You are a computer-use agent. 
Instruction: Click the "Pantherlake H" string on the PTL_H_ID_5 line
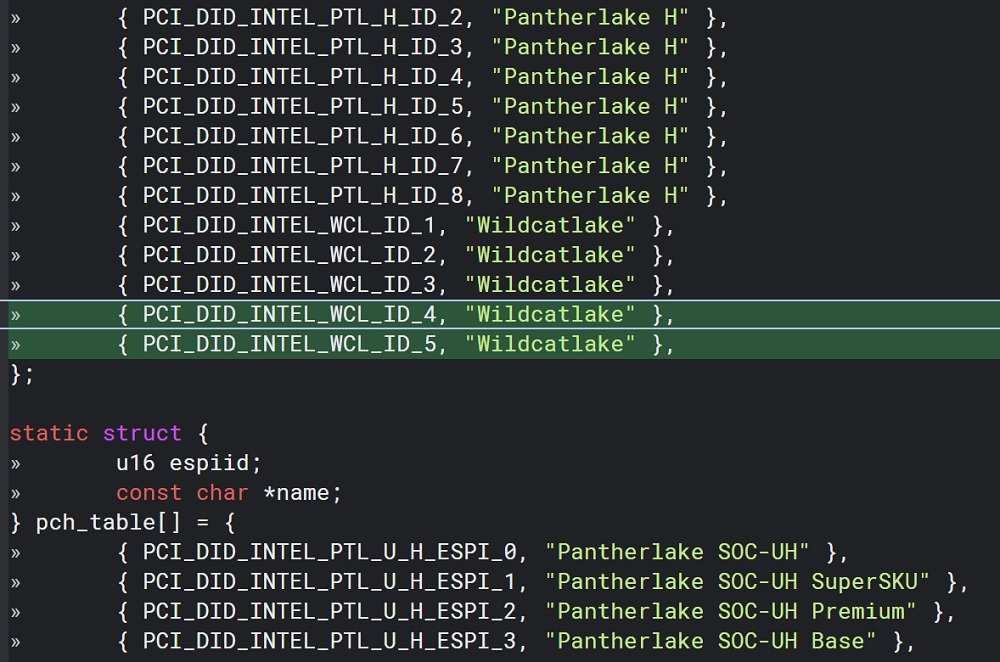coord(596,107)
